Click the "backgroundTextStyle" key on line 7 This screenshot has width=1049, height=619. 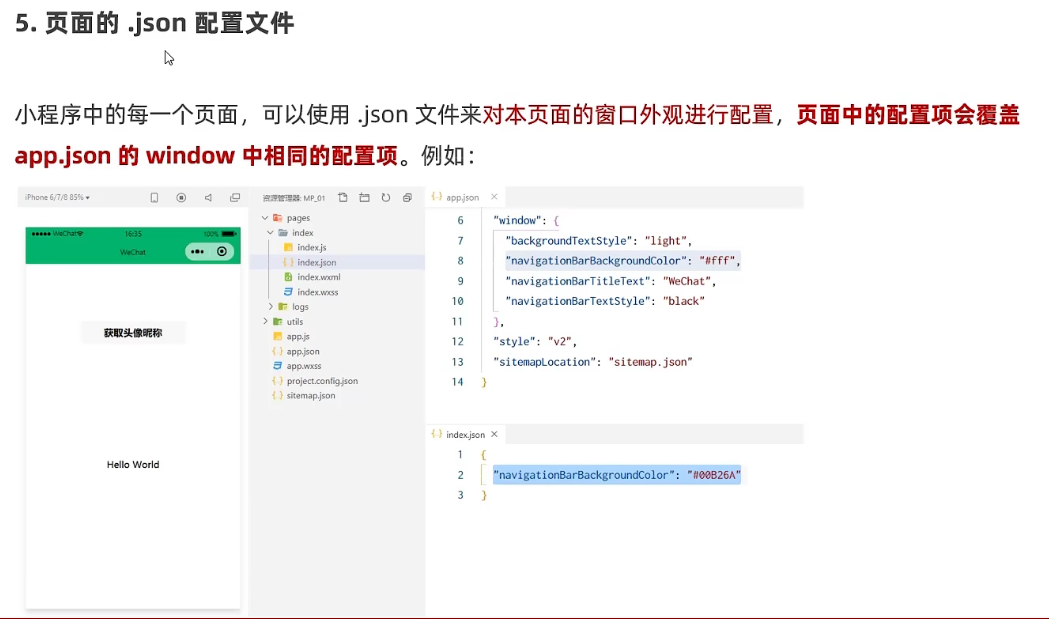pyautogui.click(x=569, y=241)
